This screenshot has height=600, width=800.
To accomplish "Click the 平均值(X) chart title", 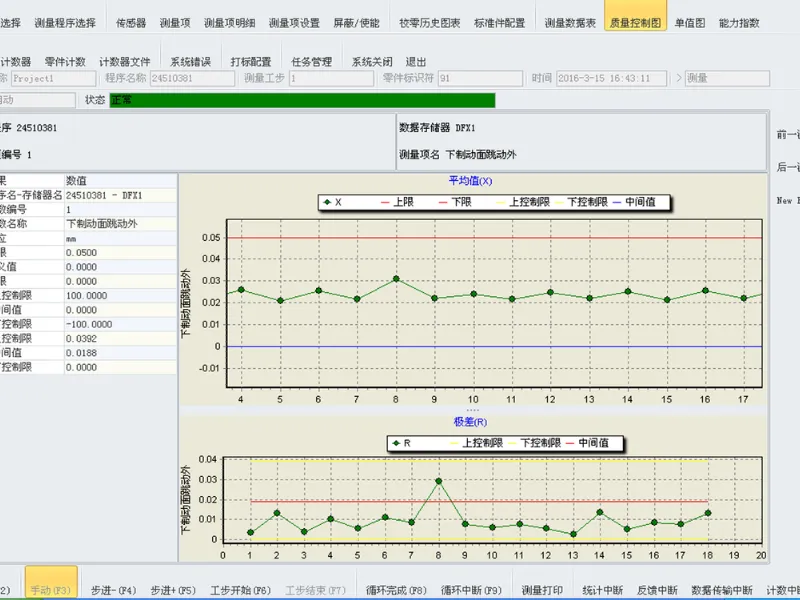I will pyautogui.click(x=470, y=181).
